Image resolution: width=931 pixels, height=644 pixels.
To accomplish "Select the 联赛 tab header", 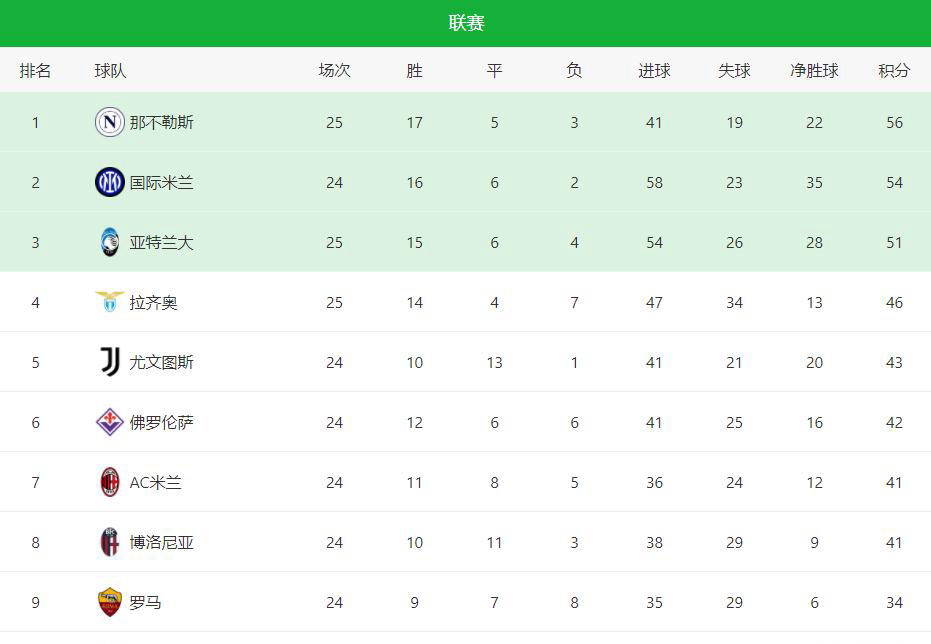I will 466,23.
